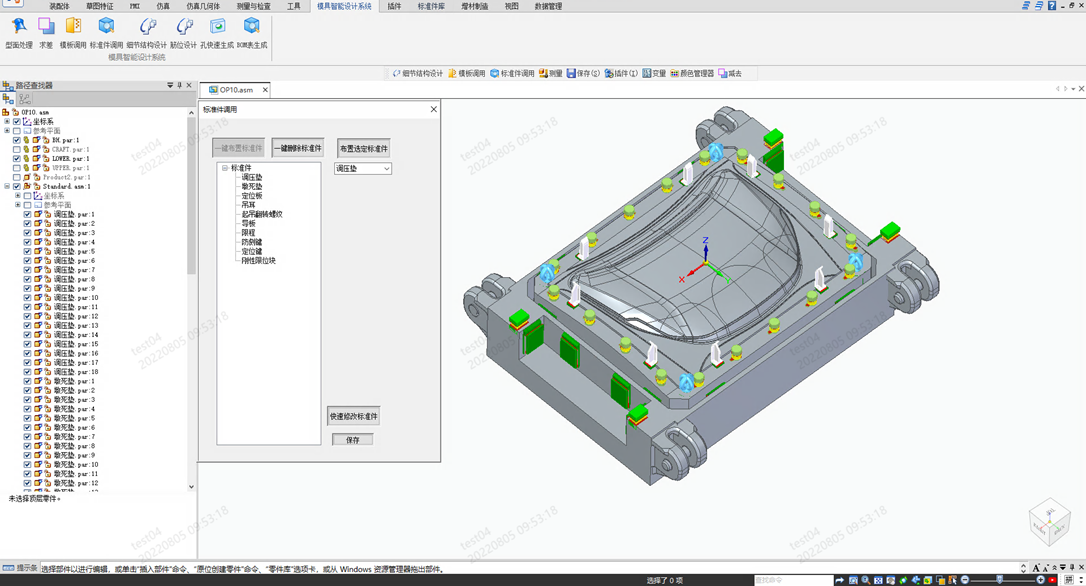The width and height of the screenshot is (1086, 586).
Task: Switch to the 测量与检查 ribbon tab
Action: point(253,6)
